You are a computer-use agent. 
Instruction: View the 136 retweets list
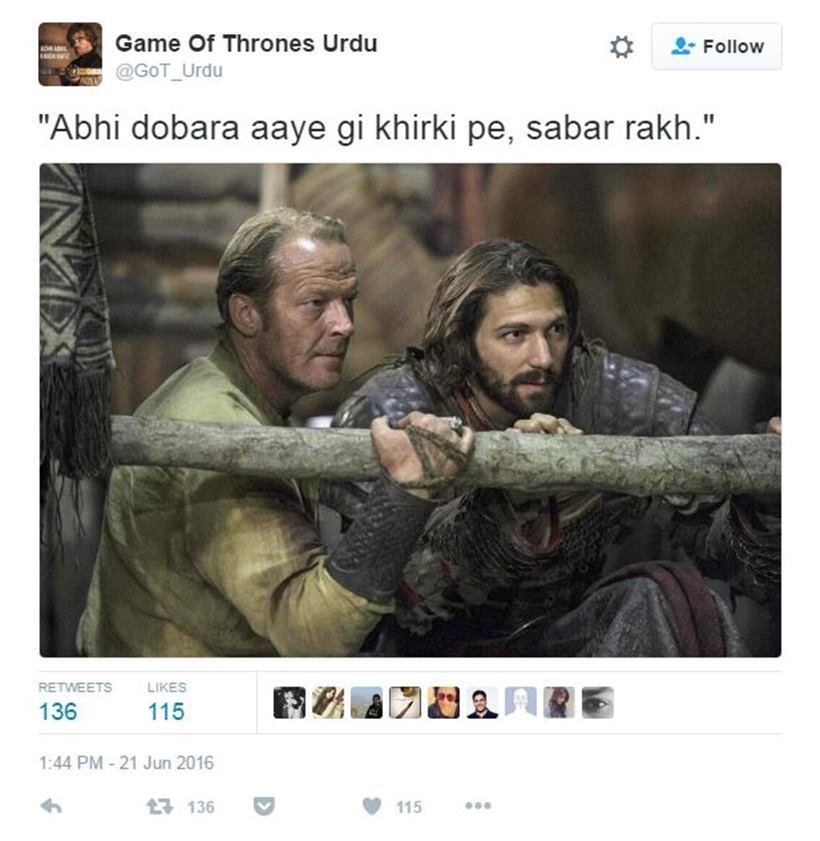pos(75,702)
